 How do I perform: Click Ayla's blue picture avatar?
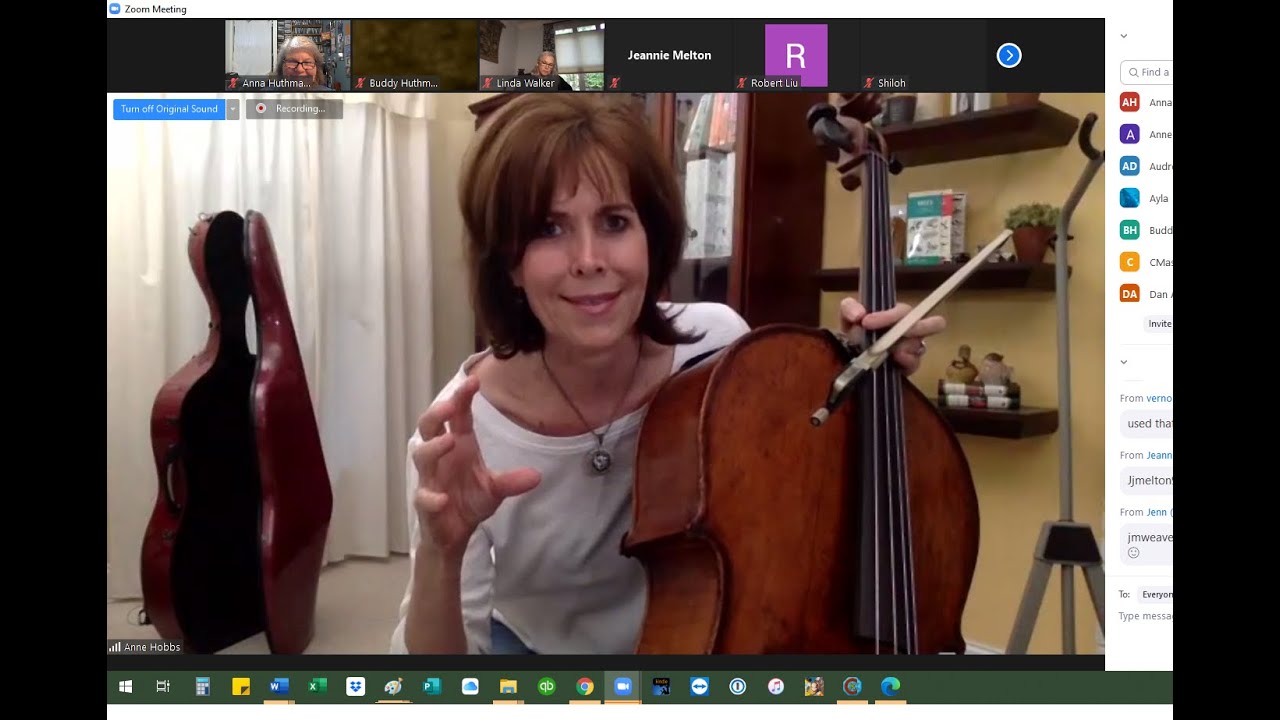tap(1130, 198)
